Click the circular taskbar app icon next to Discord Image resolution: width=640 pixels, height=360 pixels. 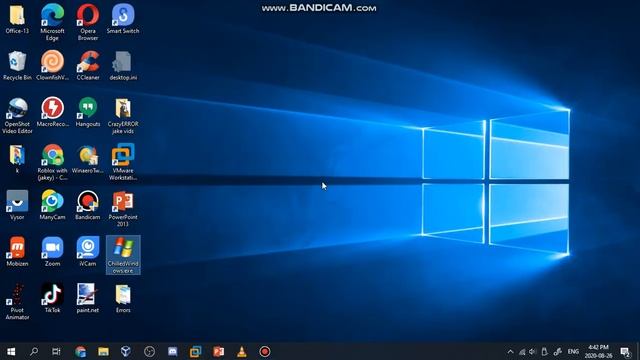pos(149,351)
